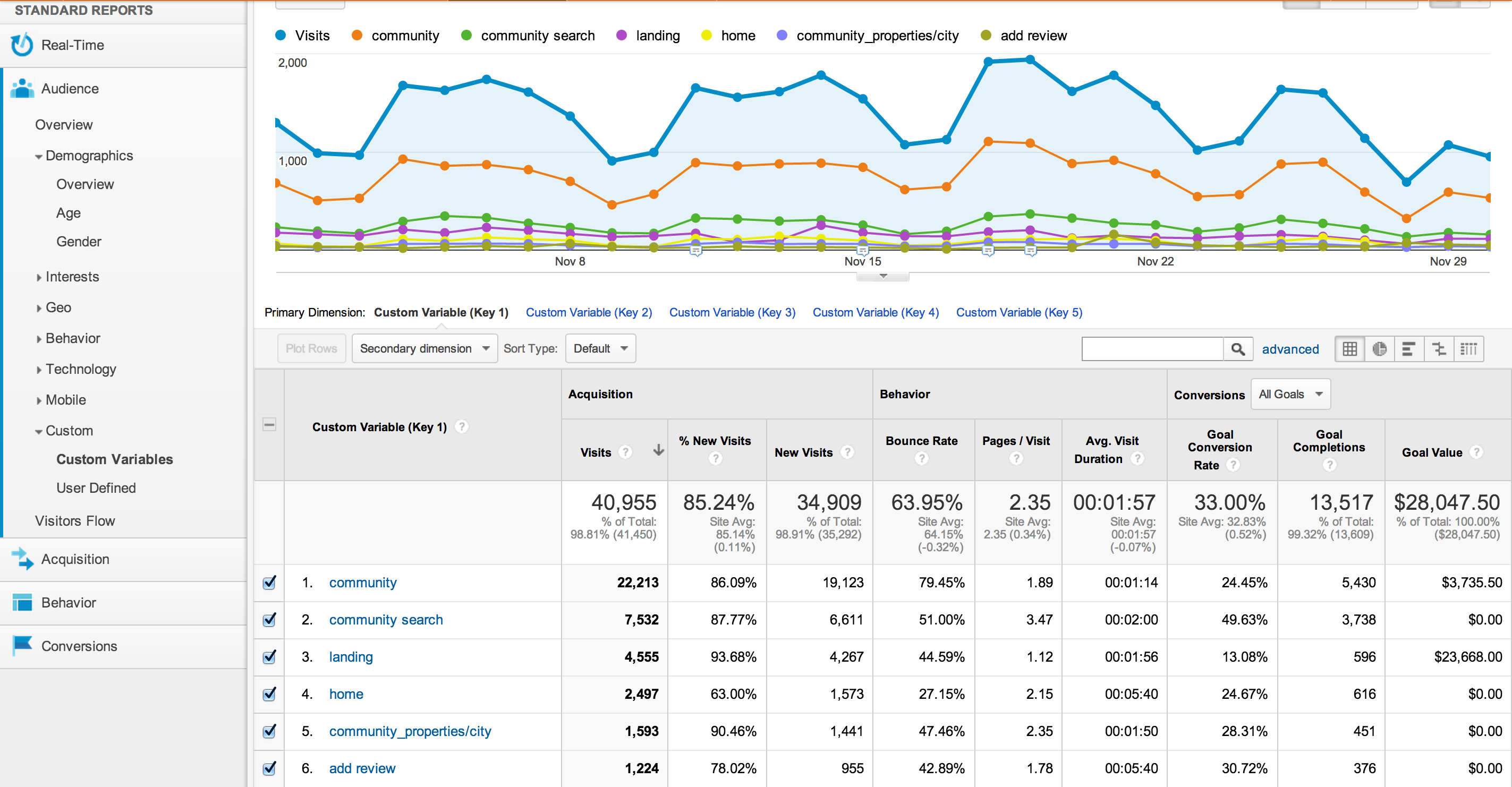The width and height of the screenshot is (1512, 787).
Task: Switch to the pie chart percentage view
Action: (1379, 349)
